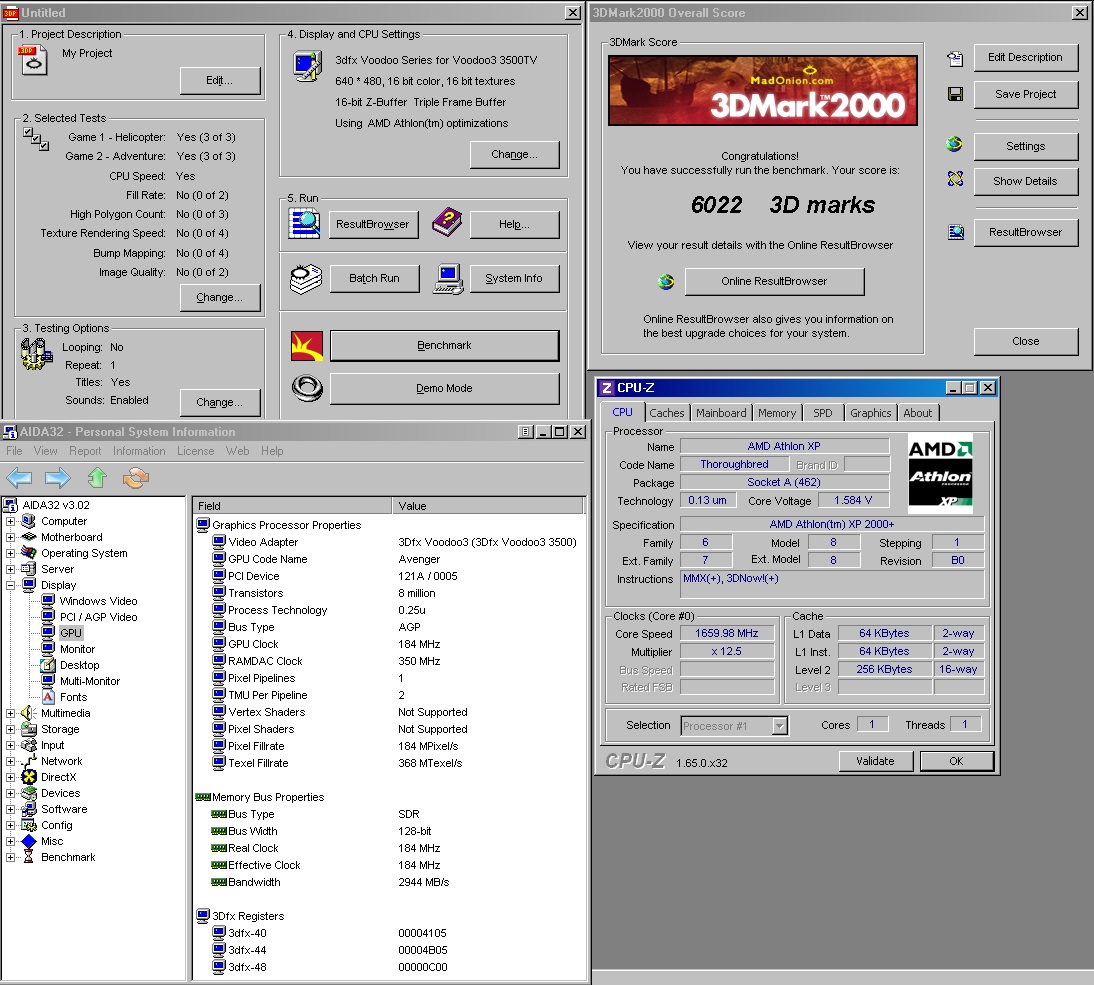This screenshot has height=985, width=1094.
Task: Click the Benchmark hourglass icon in AIDA32 tree
Action: (29, 857)
